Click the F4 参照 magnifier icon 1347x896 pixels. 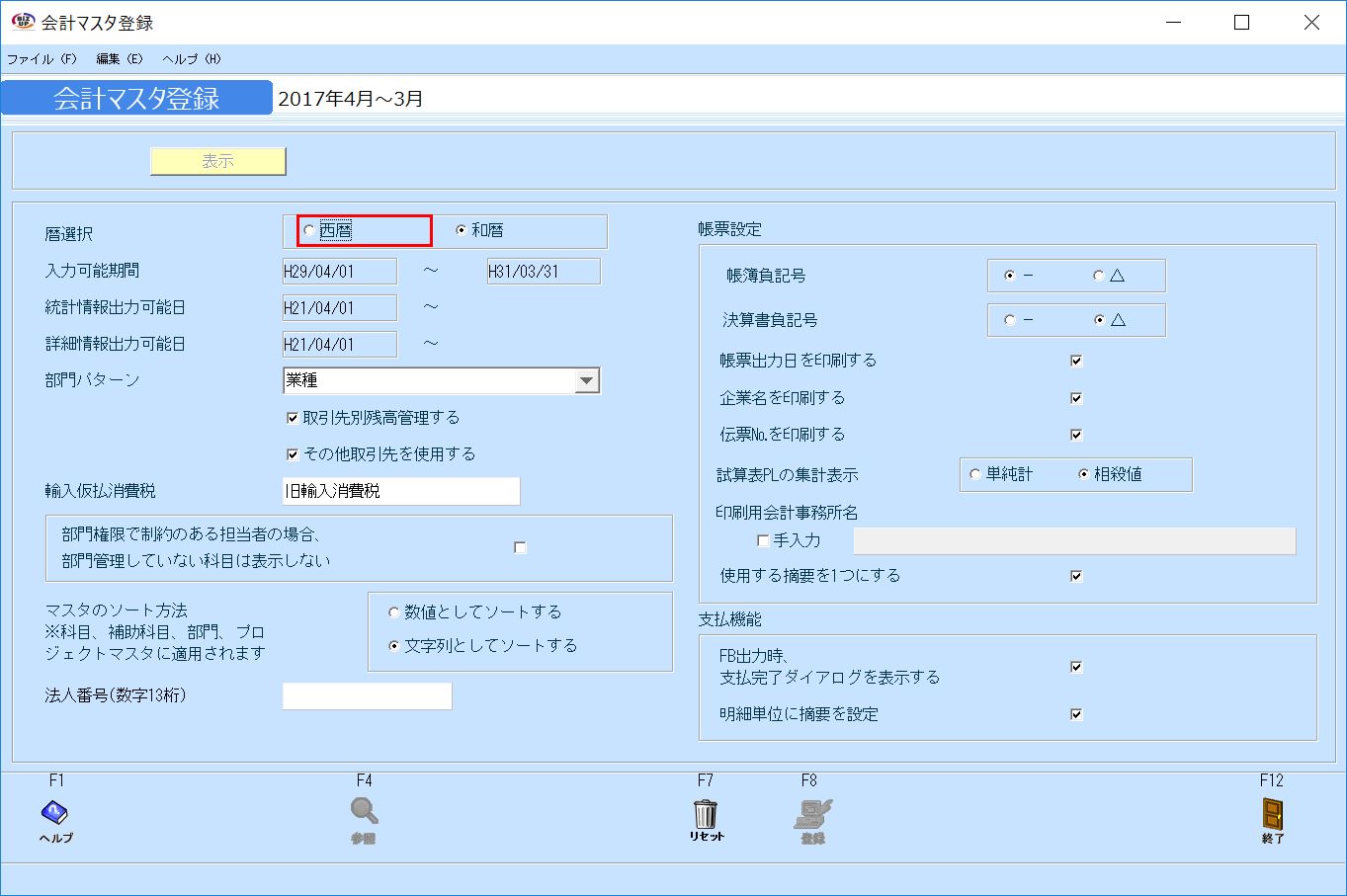click(364, 812)
